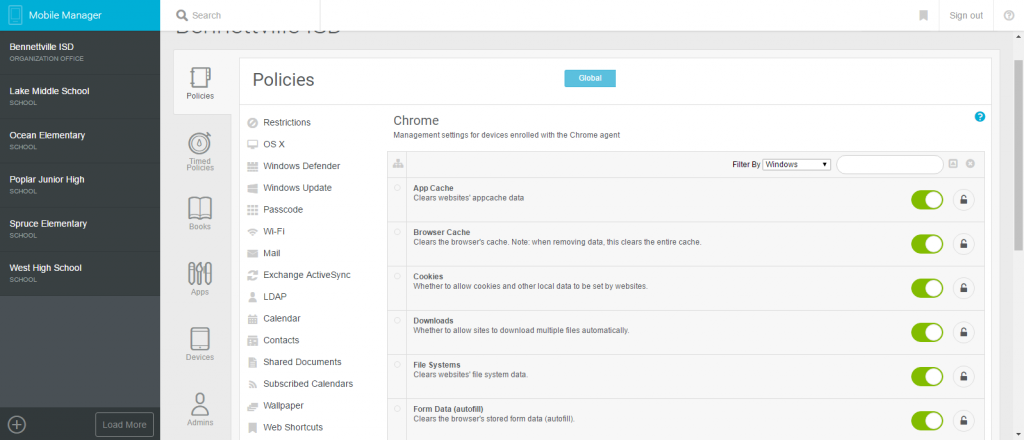The height and width of the screenshot is (440, 1024).
Task: Toggle the Browser Cache switch
Action: [x=927, y=244]
